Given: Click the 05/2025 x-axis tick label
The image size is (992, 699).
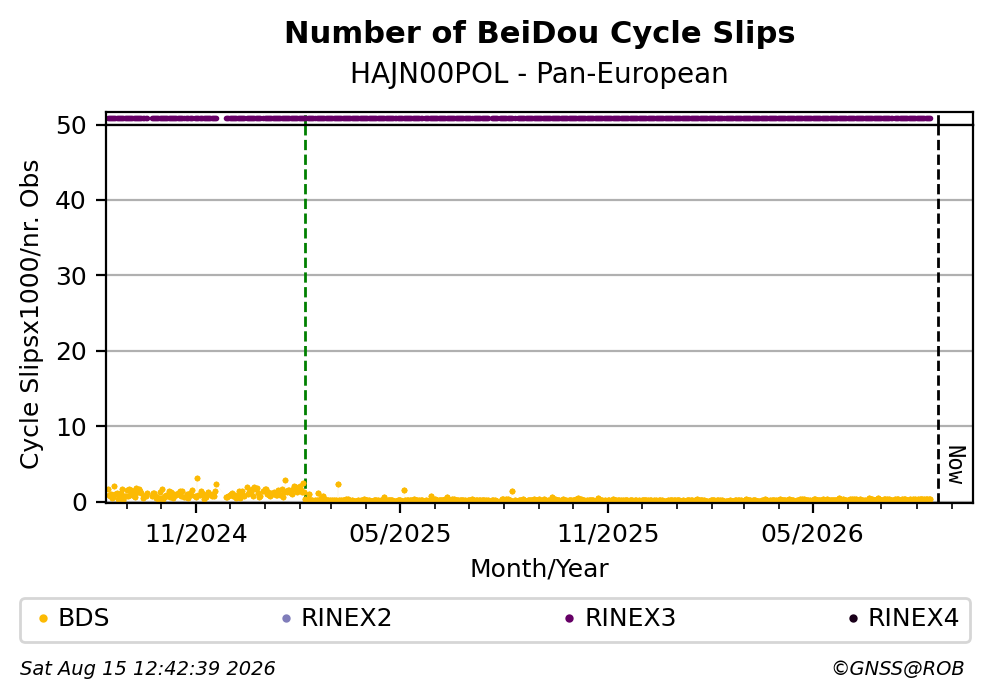Looking at the screenshot, I should [x=400, y=534].
